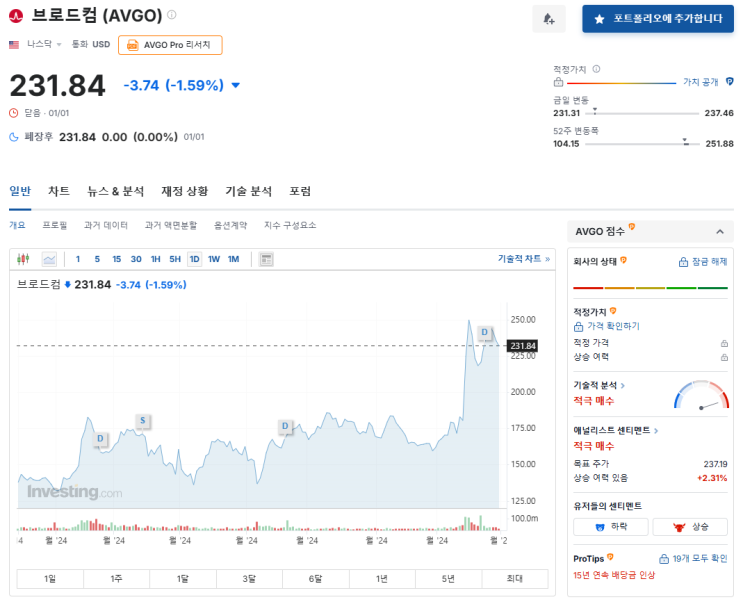The image size is (743, 602).
Task: Click the 잠금 해제 link
Action: point(703,262)
